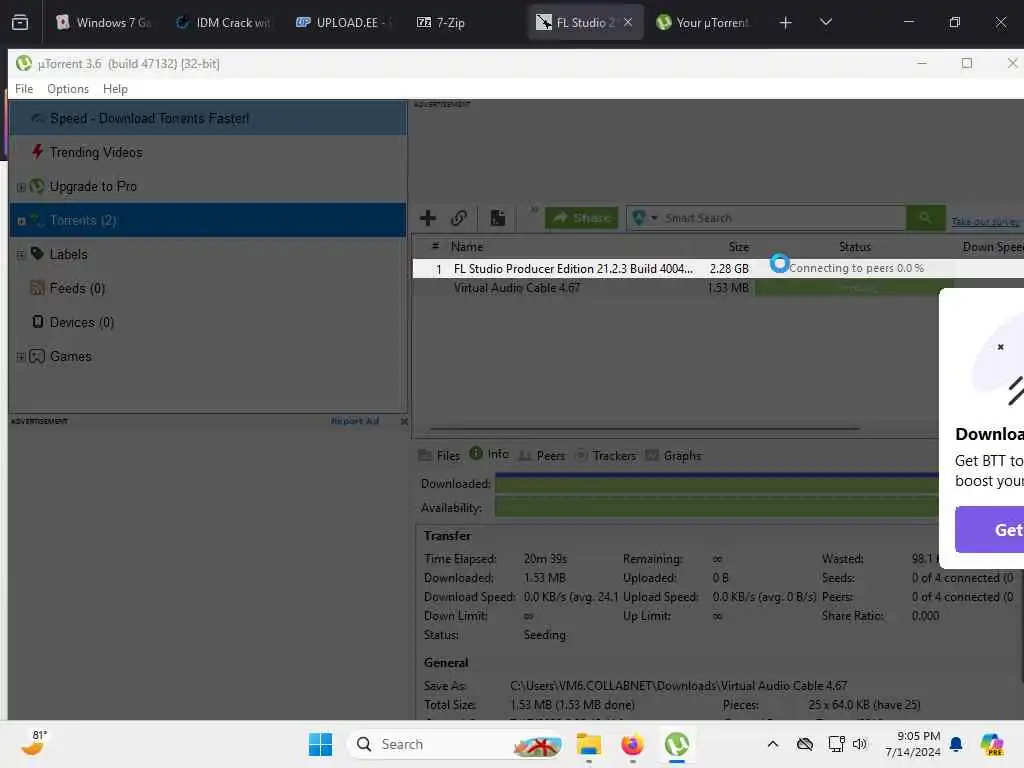The height and width of the screenshot is (768, 1024).
Task: Sort by Down Speed column header
Action: (x=993, y=247)
